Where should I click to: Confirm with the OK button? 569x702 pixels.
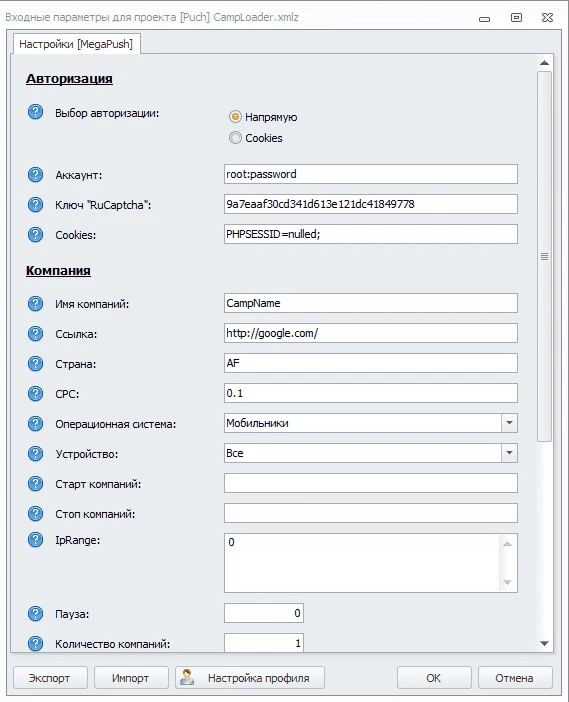click(434, 678)
